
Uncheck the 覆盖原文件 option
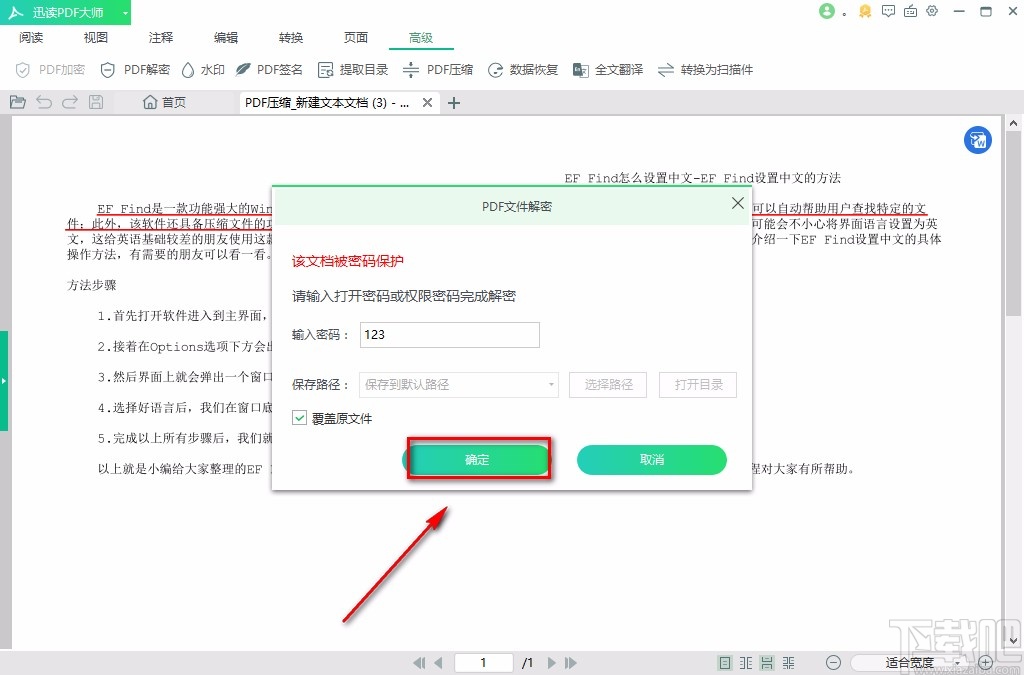coord(299,418)
